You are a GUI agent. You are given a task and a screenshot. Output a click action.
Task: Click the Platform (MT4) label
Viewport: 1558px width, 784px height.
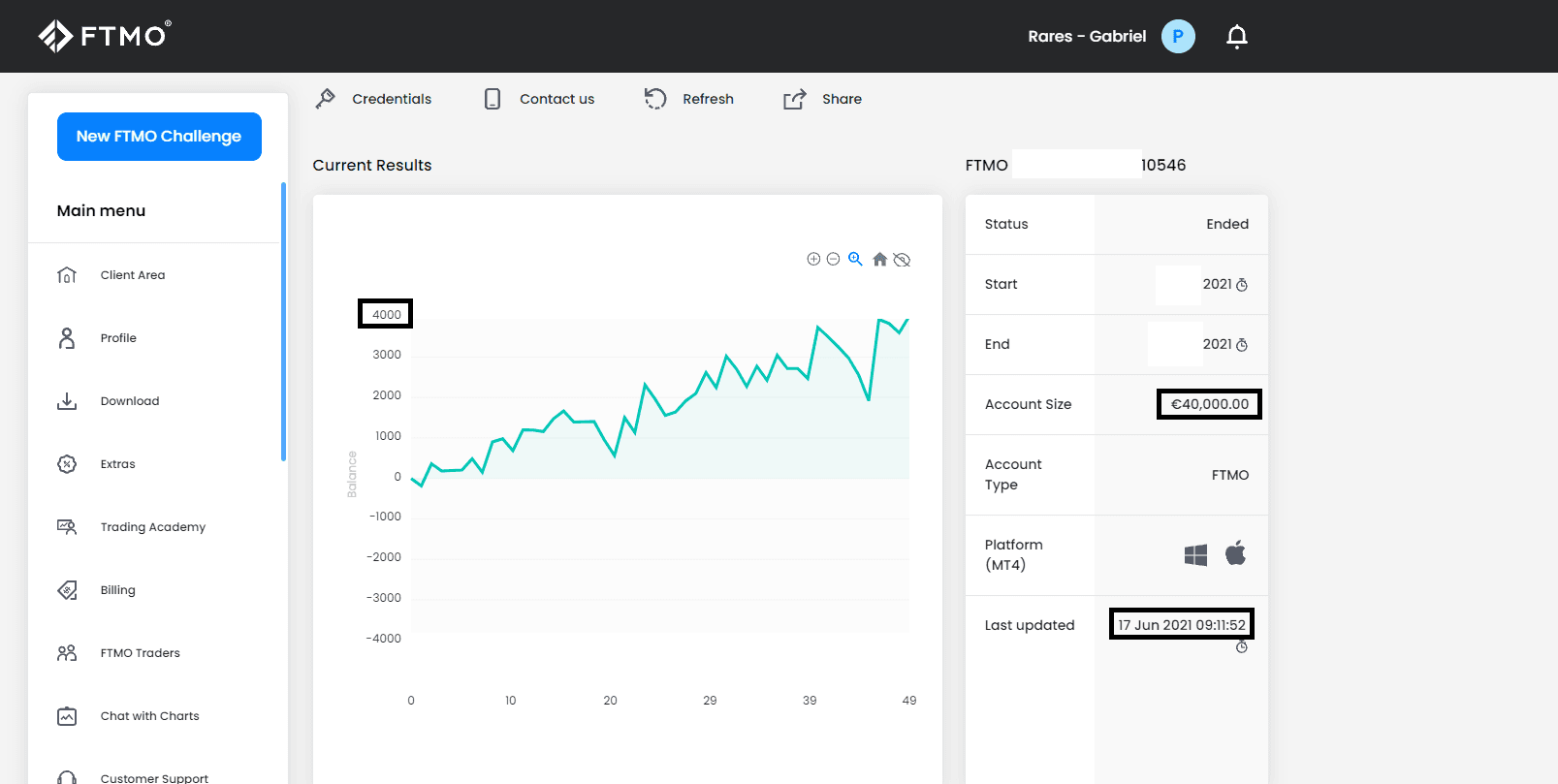1014,555
